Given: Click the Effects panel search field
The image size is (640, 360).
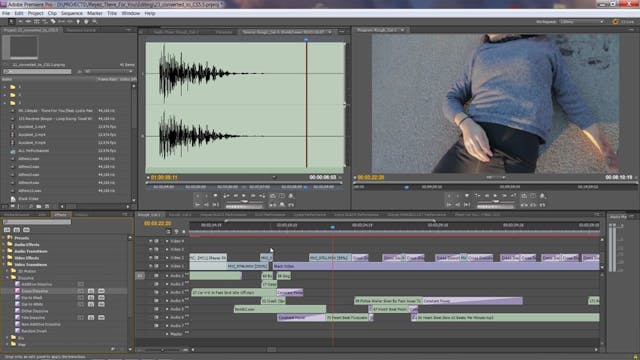Looking at the screenshot, I should point(37,222).
